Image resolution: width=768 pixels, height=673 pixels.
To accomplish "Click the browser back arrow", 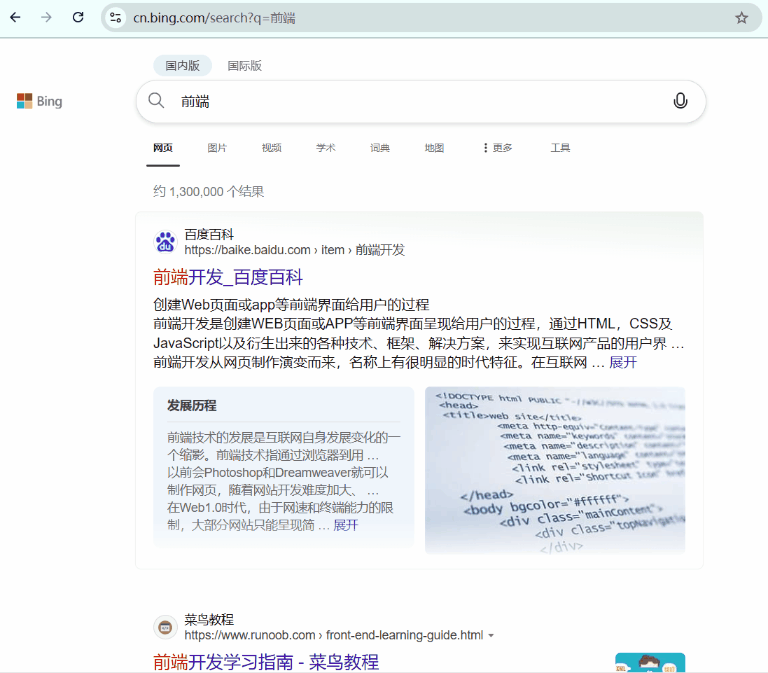I will (x=15, y=18).
